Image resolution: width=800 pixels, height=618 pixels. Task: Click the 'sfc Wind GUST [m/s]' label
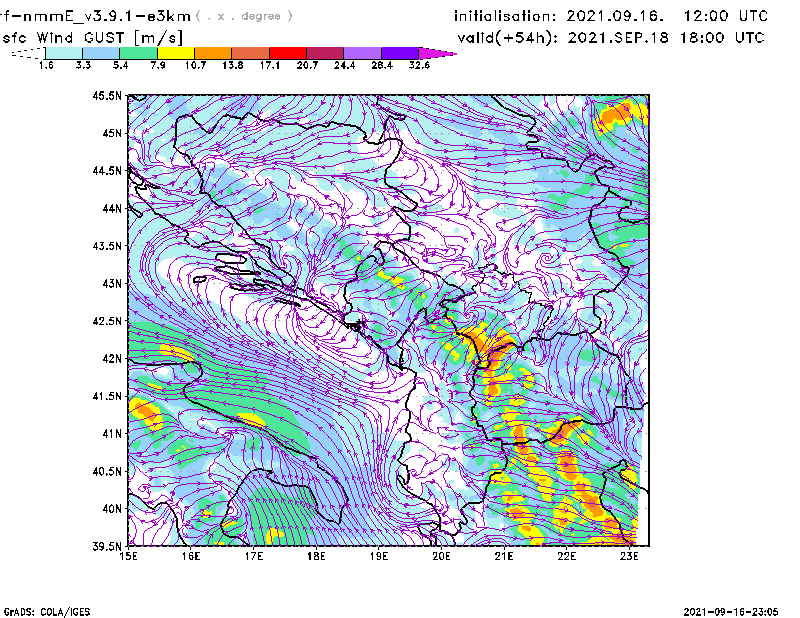pos(92,38)
